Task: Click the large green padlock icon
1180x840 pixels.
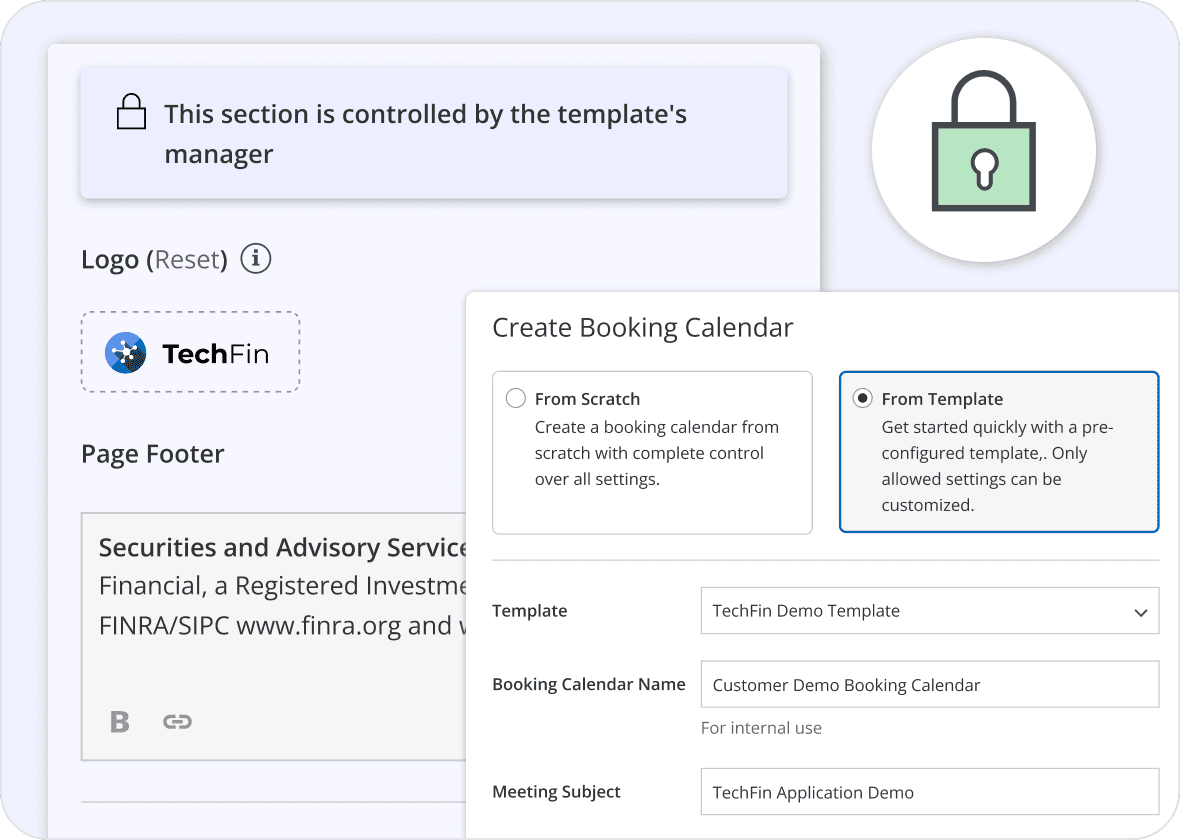Action: [984, 141]
